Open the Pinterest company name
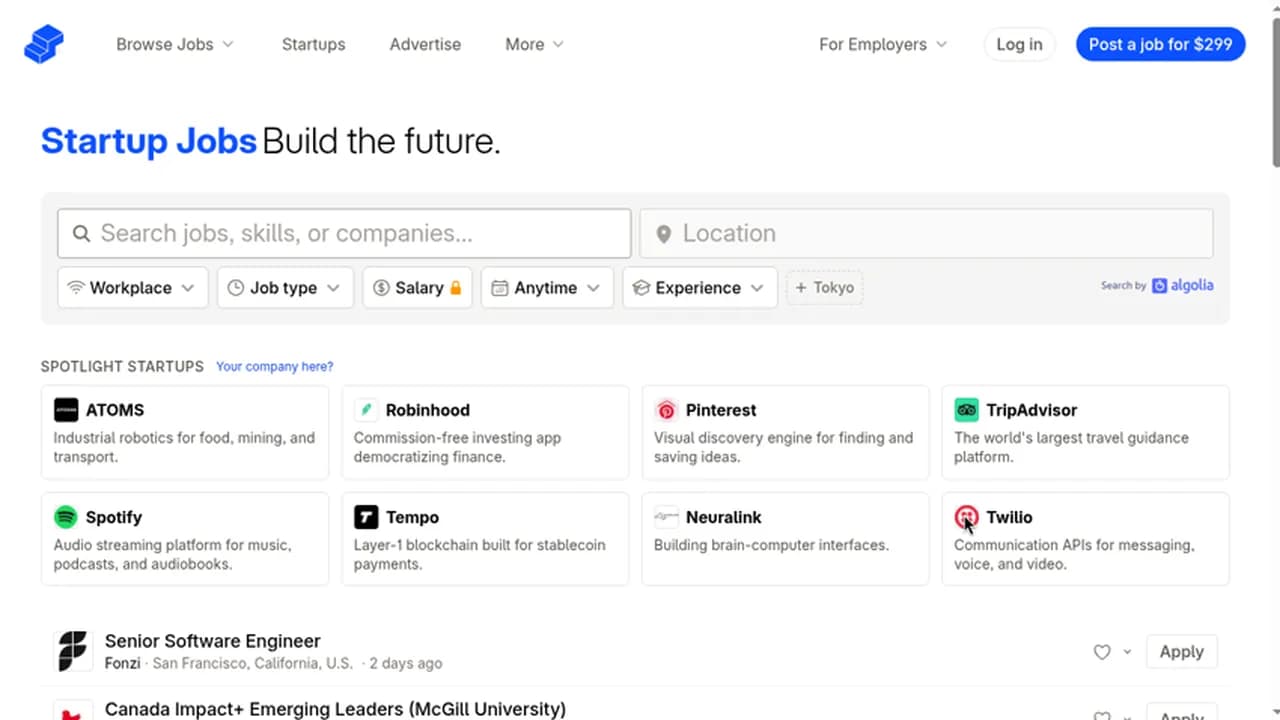Image resolution: width=1280 pixels, height=720 pixels. (x=721, y=410)
